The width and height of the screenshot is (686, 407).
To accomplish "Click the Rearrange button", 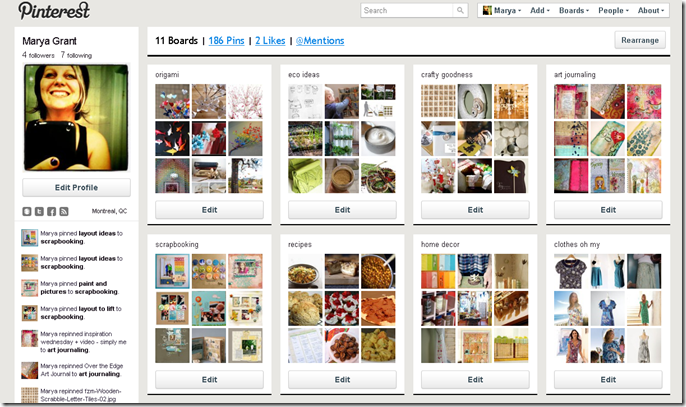I will tap(640, 40).
